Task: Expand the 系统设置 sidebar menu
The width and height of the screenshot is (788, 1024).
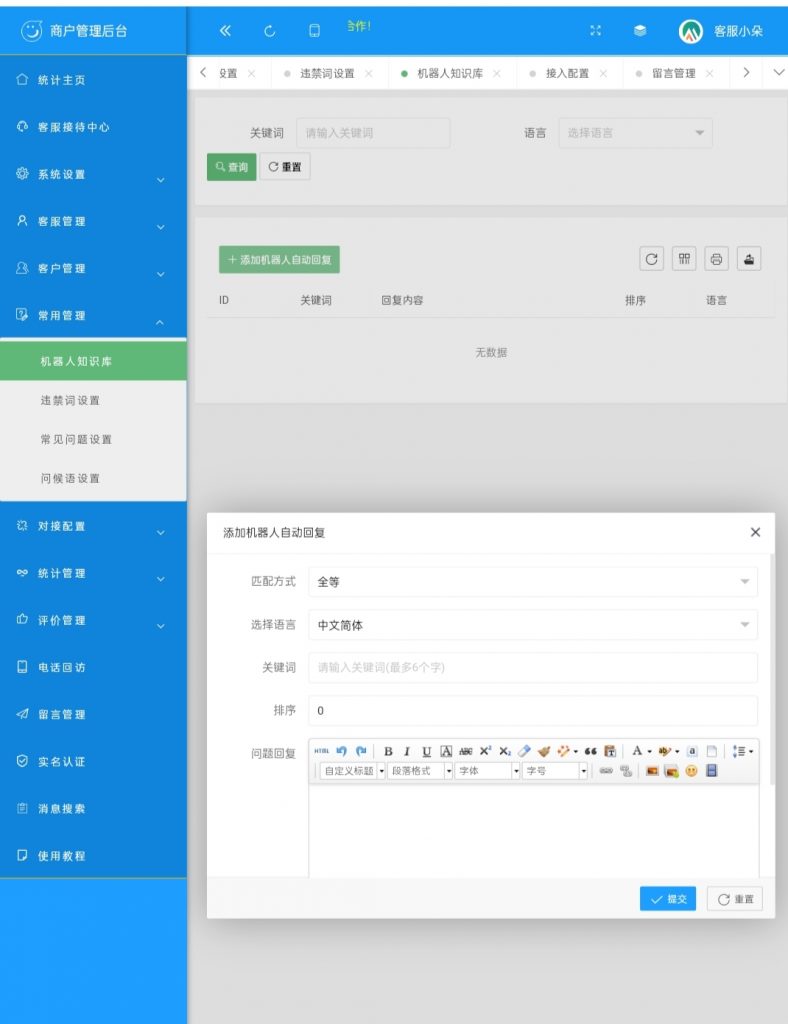Action: click(93, 175)
